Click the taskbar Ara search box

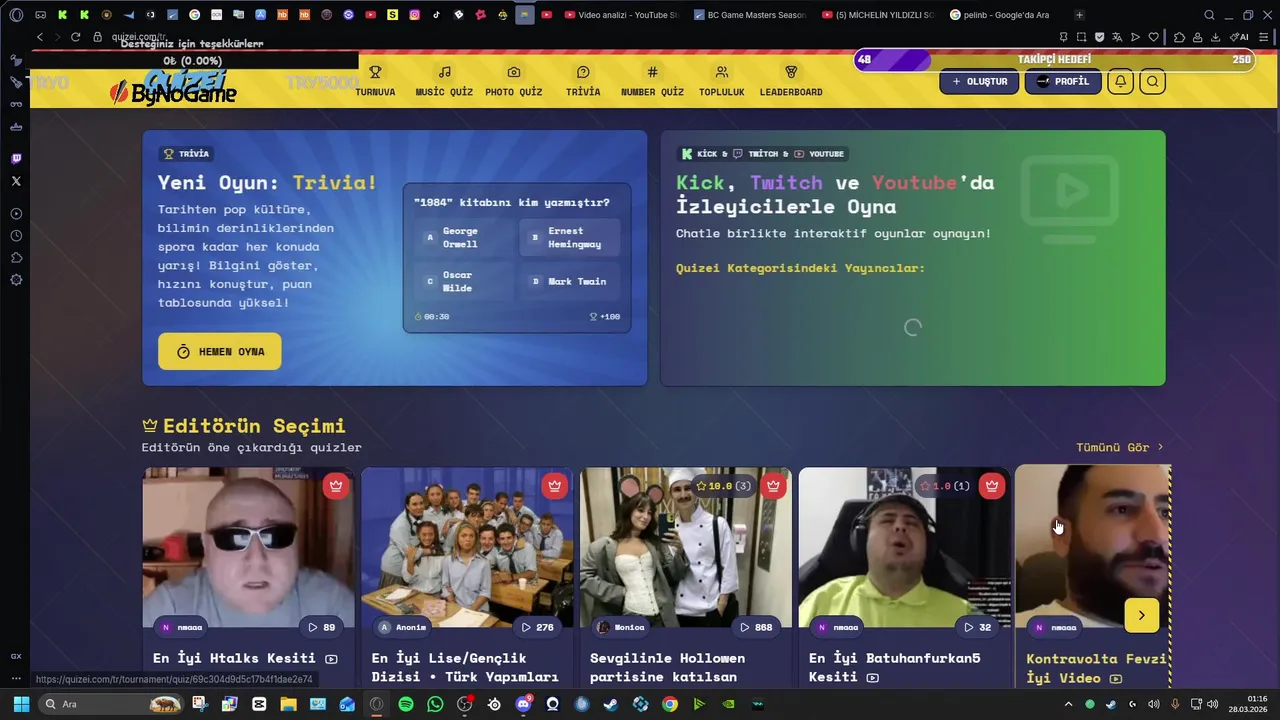[112, 704]
